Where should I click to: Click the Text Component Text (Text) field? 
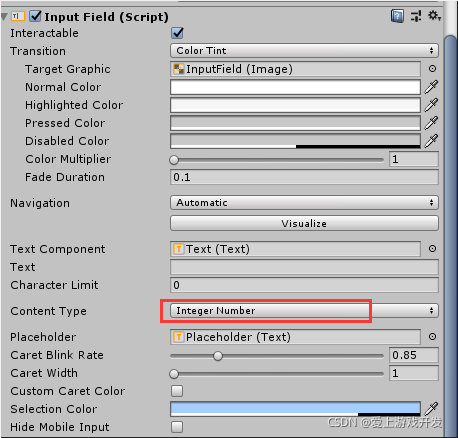(295, 249)
